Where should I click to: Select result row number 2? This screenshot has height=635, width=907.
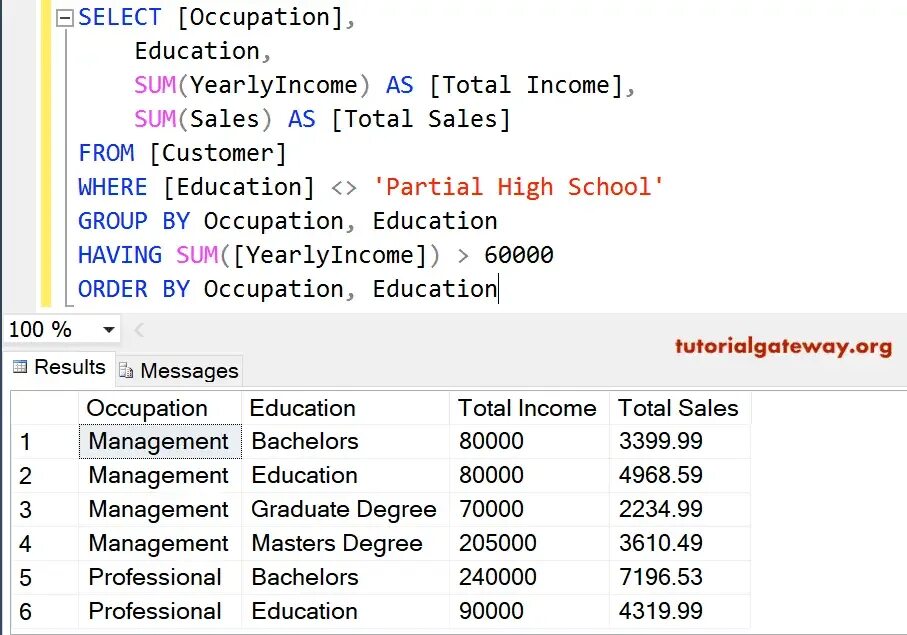45,476
